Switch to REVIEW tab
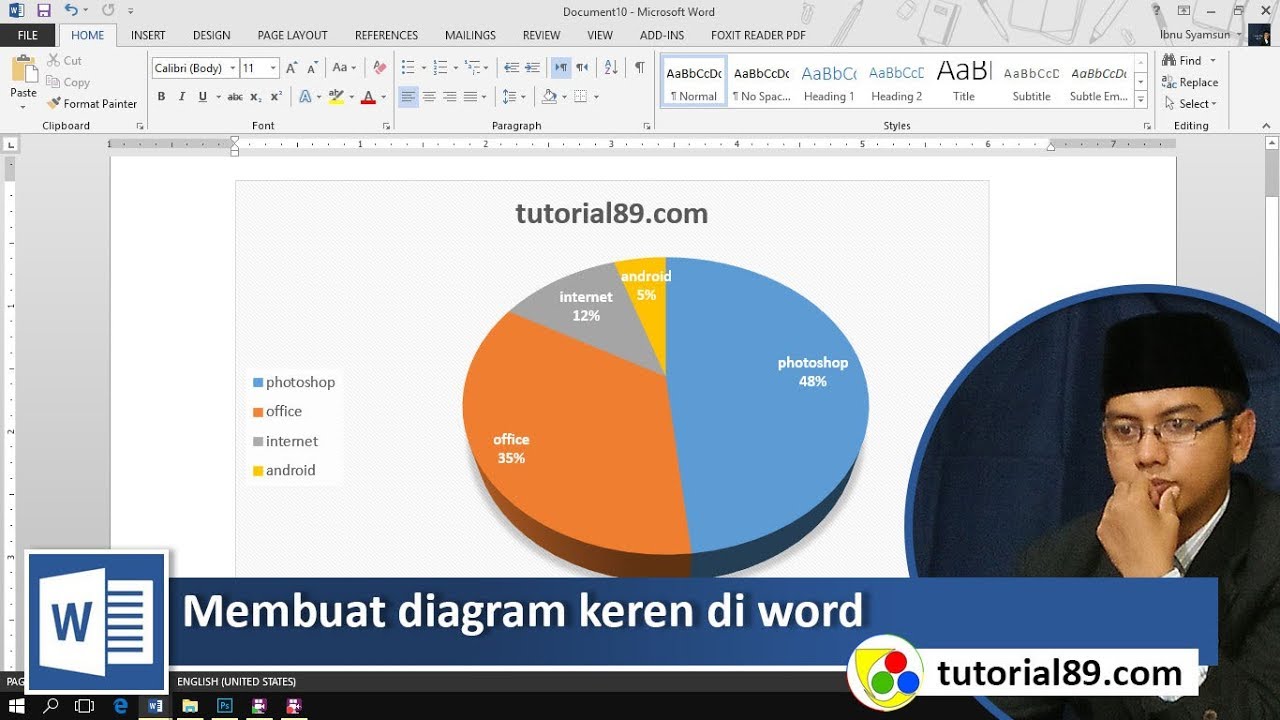1280x720 pixels. [542, 35]
